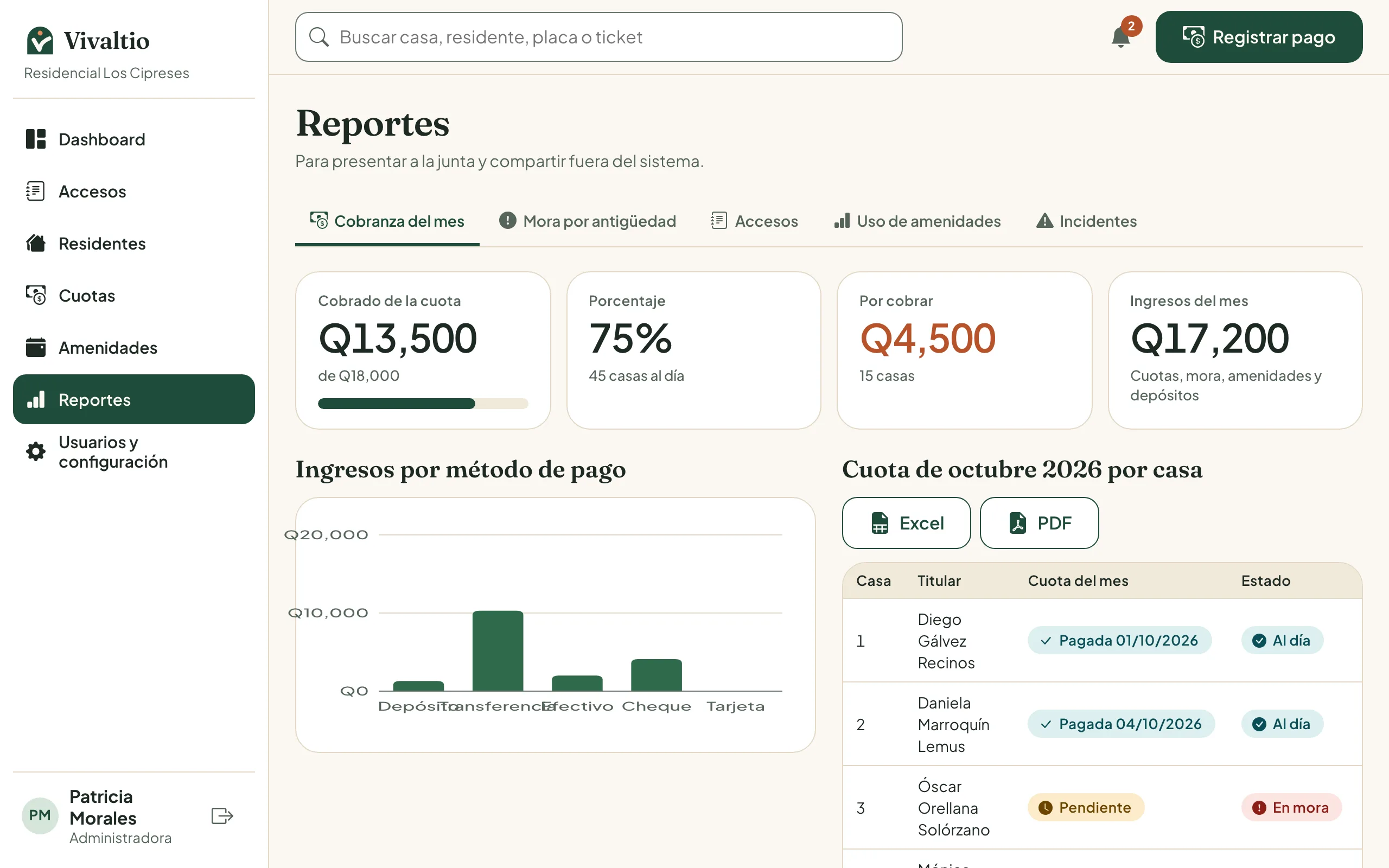Click the Vivaltio logo icon
The width and height of the screenshot is (1389, 868).
(40, 40)
